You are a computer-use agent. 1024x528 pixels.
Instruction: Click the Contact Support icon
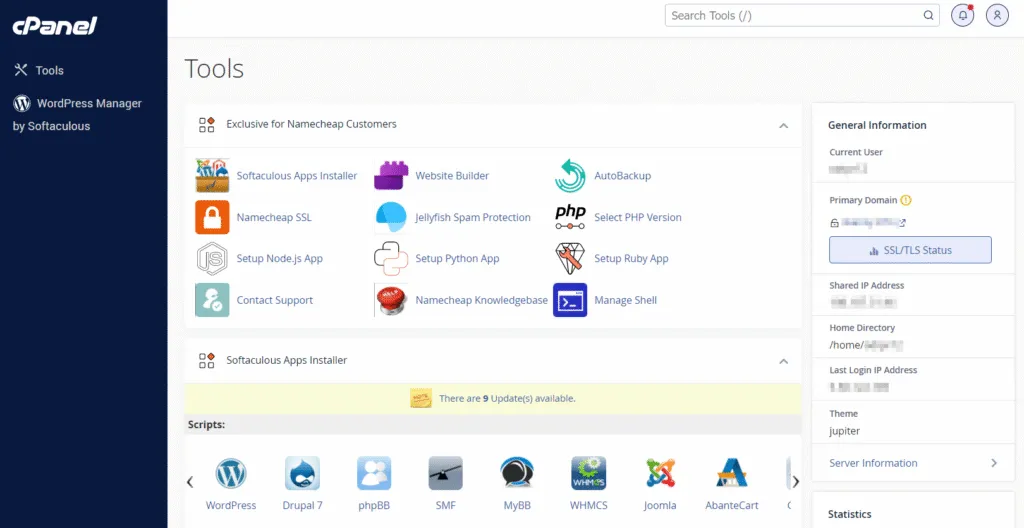click(212, 300)
